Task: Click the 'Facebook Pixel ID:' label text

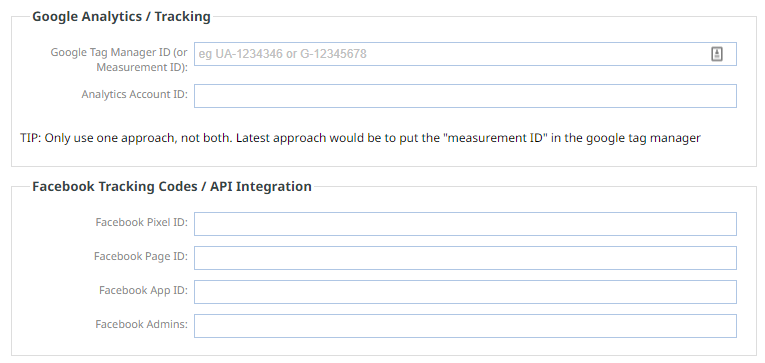Action: (141, 222)
